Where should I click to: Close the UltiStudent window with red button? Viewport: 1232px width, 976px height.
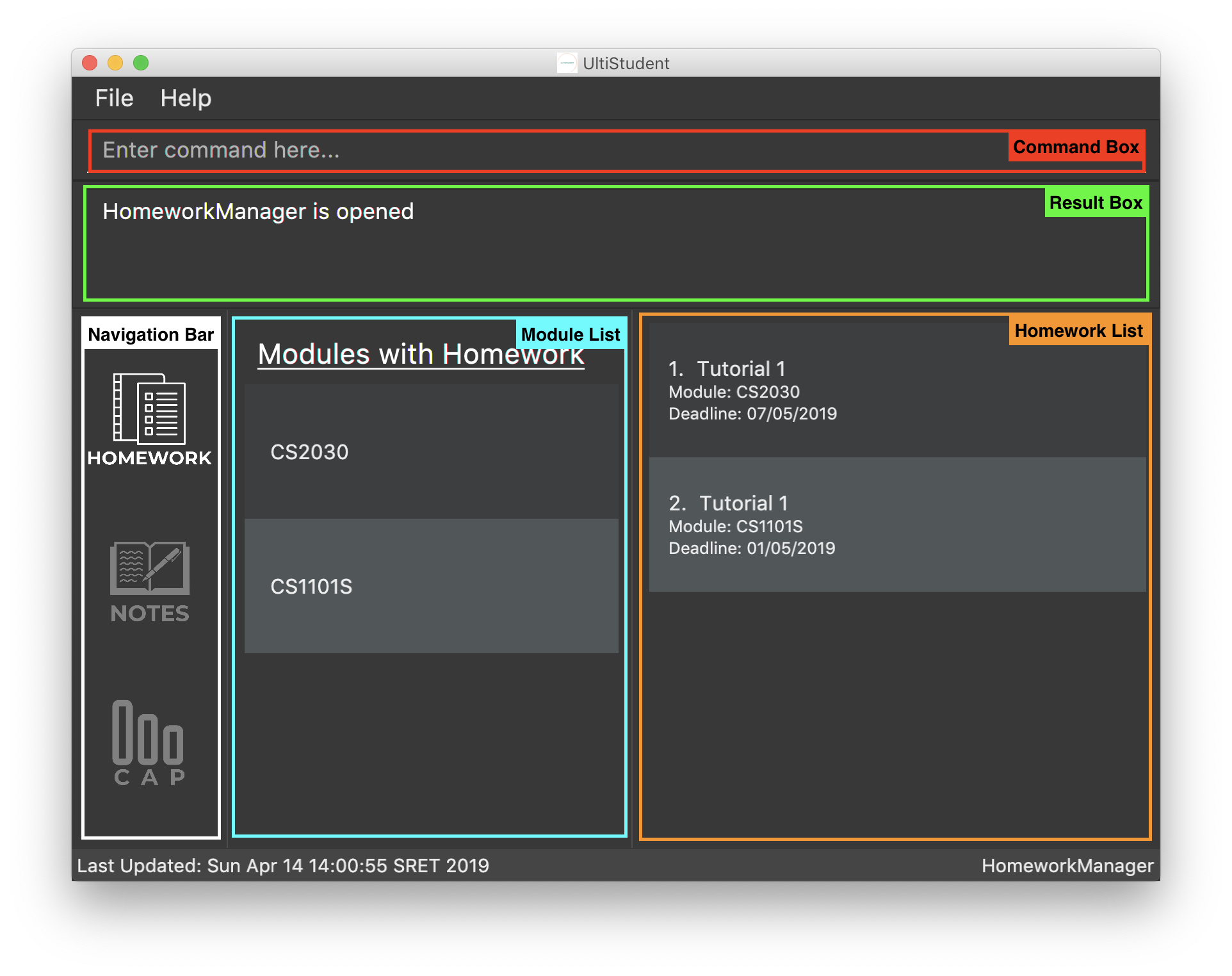tap(90, 63)
